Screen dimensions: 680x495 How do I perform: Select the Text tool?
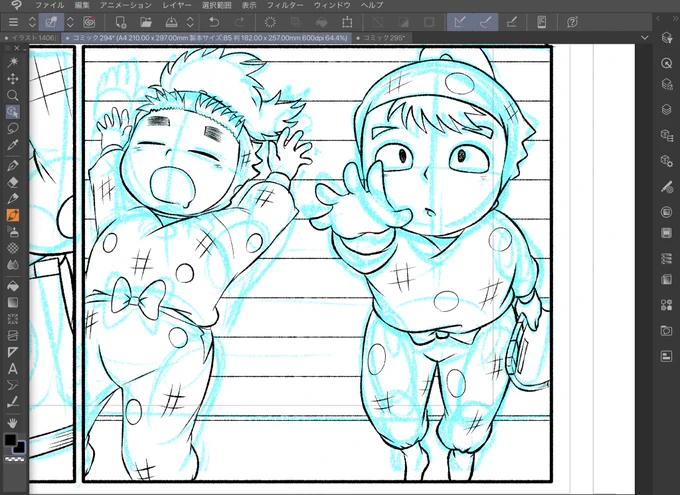[13, 369]
